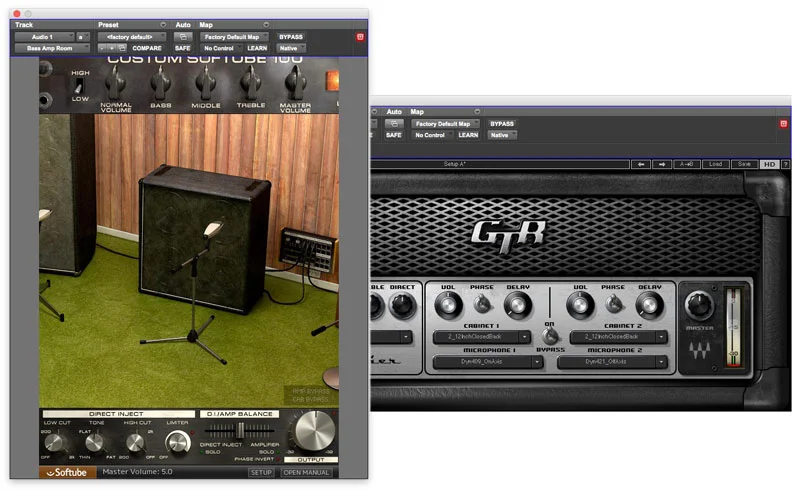Flip the Cabinet 2 Phase switch in GTR
The image size is (800, 490).
(x=614, y=304)
